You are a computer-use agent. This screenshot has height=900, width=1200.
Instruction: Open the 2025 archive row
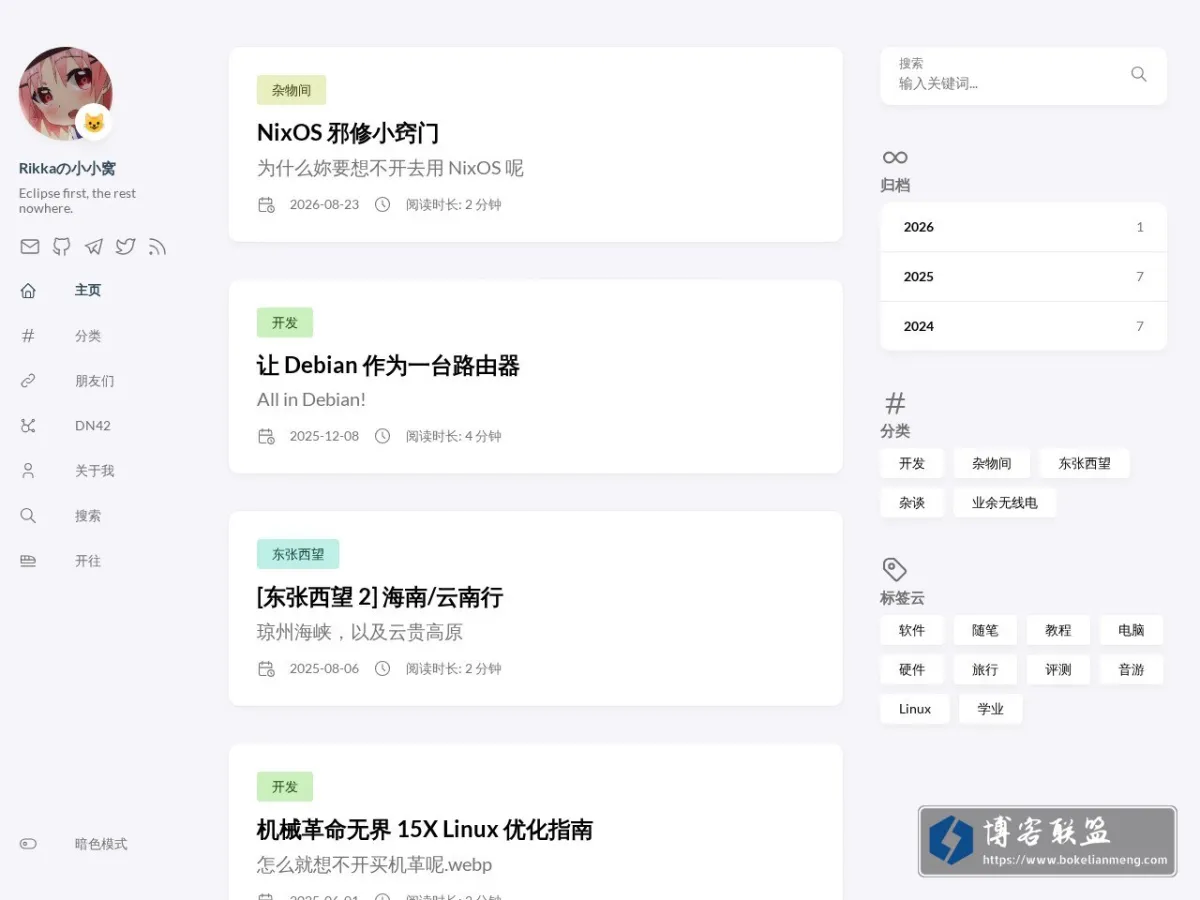1023,277
